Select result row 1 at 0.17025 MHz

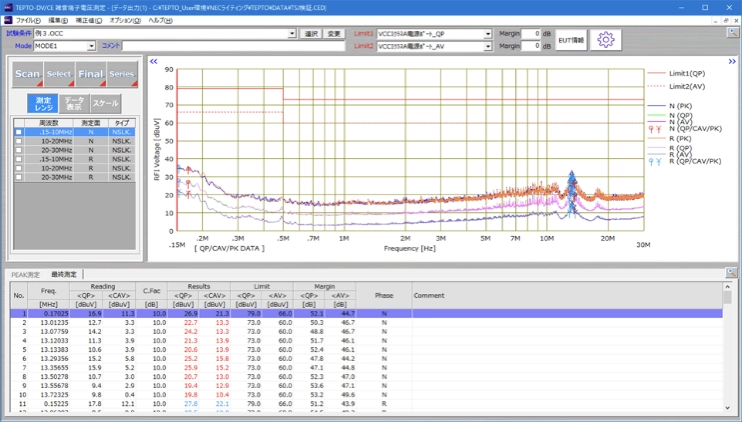click(366, 314)
